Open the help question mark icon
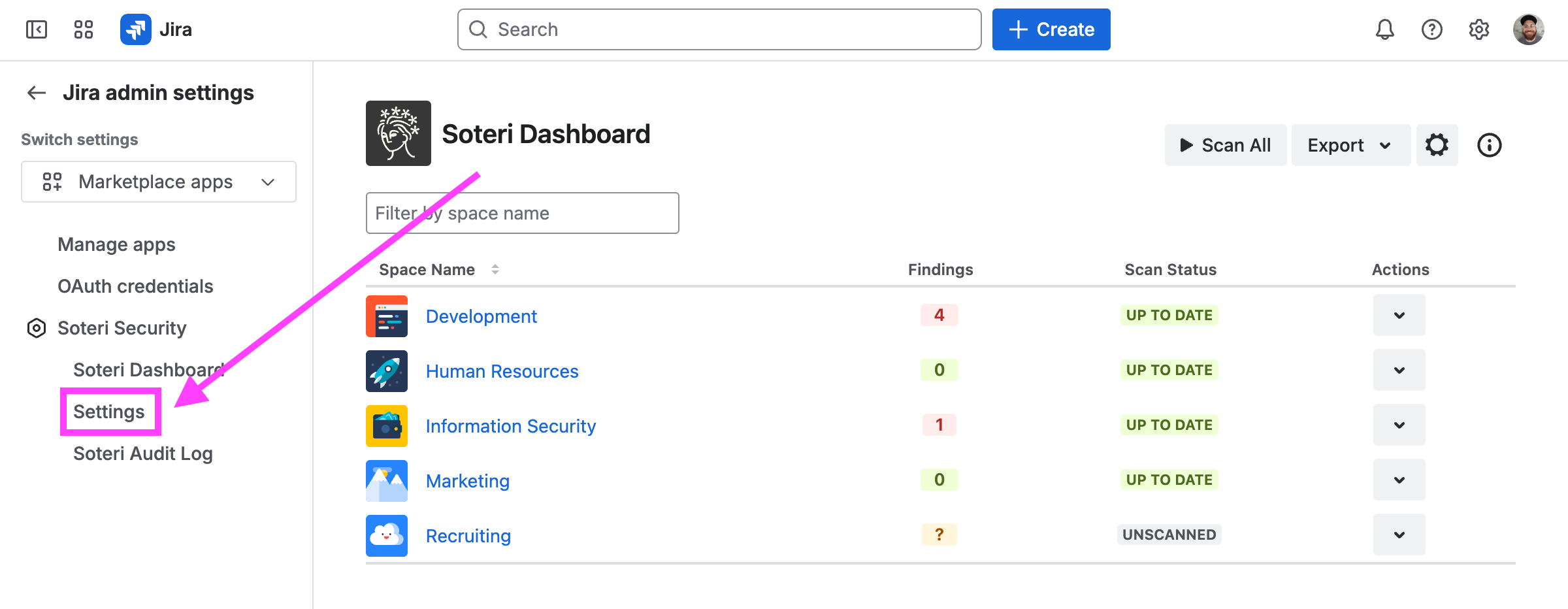 pos(1431,29)
